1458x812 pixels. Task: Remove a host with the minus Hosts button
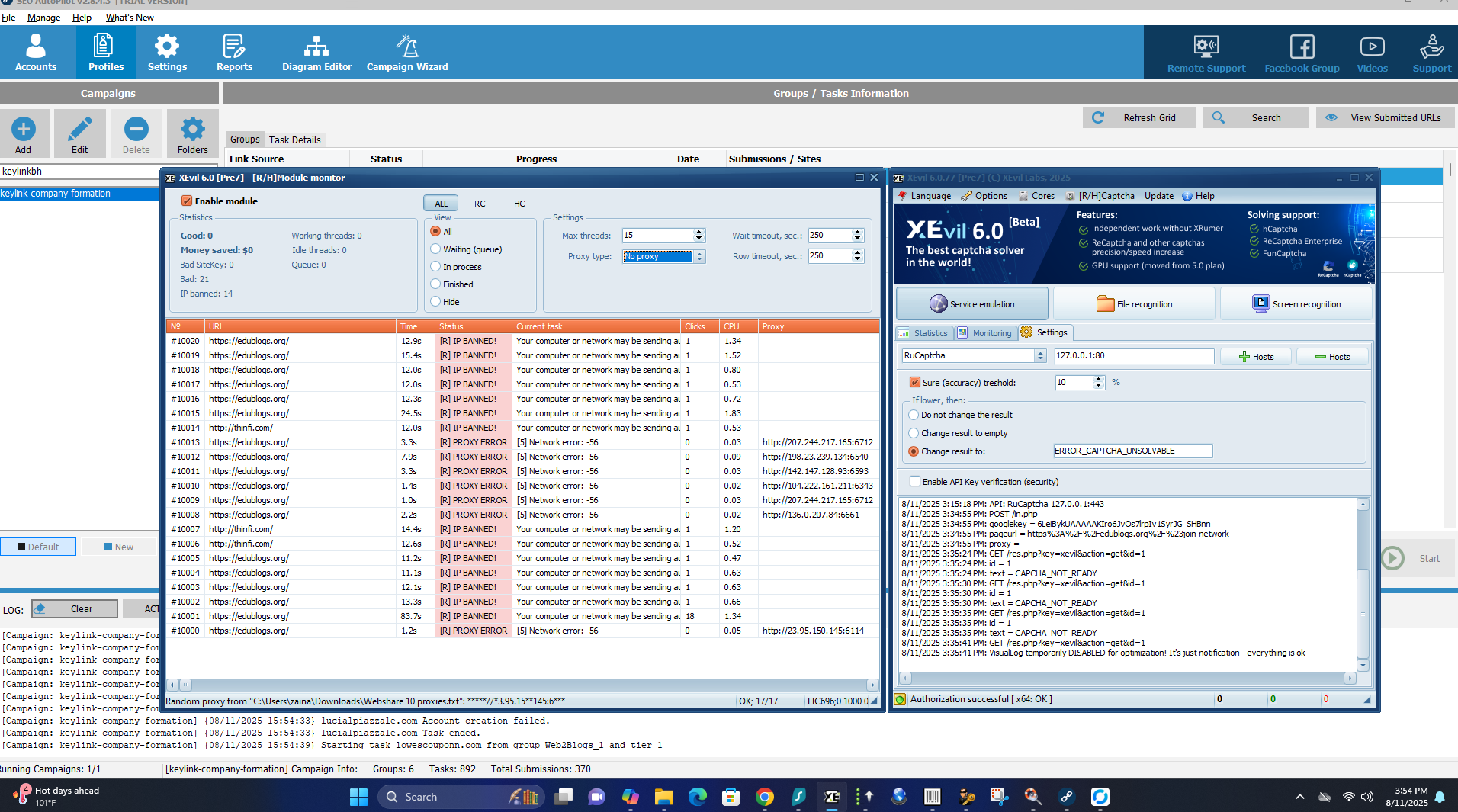coord(1332,356)
